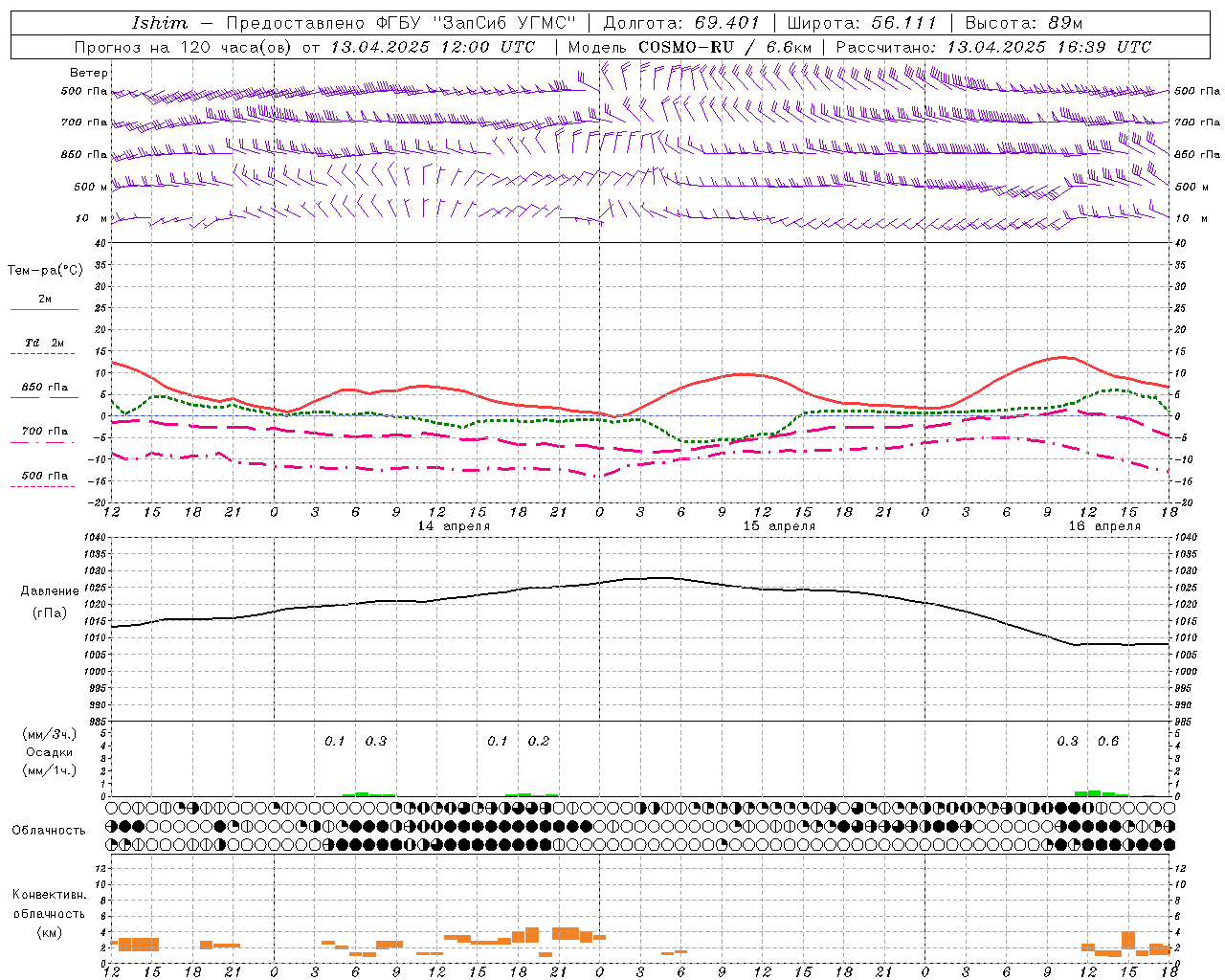The width and height of the screenshot is (1225, 980).
Task: Click the '(мм/3ч.)' precipitation unit label
Action: tap(50, 734)
